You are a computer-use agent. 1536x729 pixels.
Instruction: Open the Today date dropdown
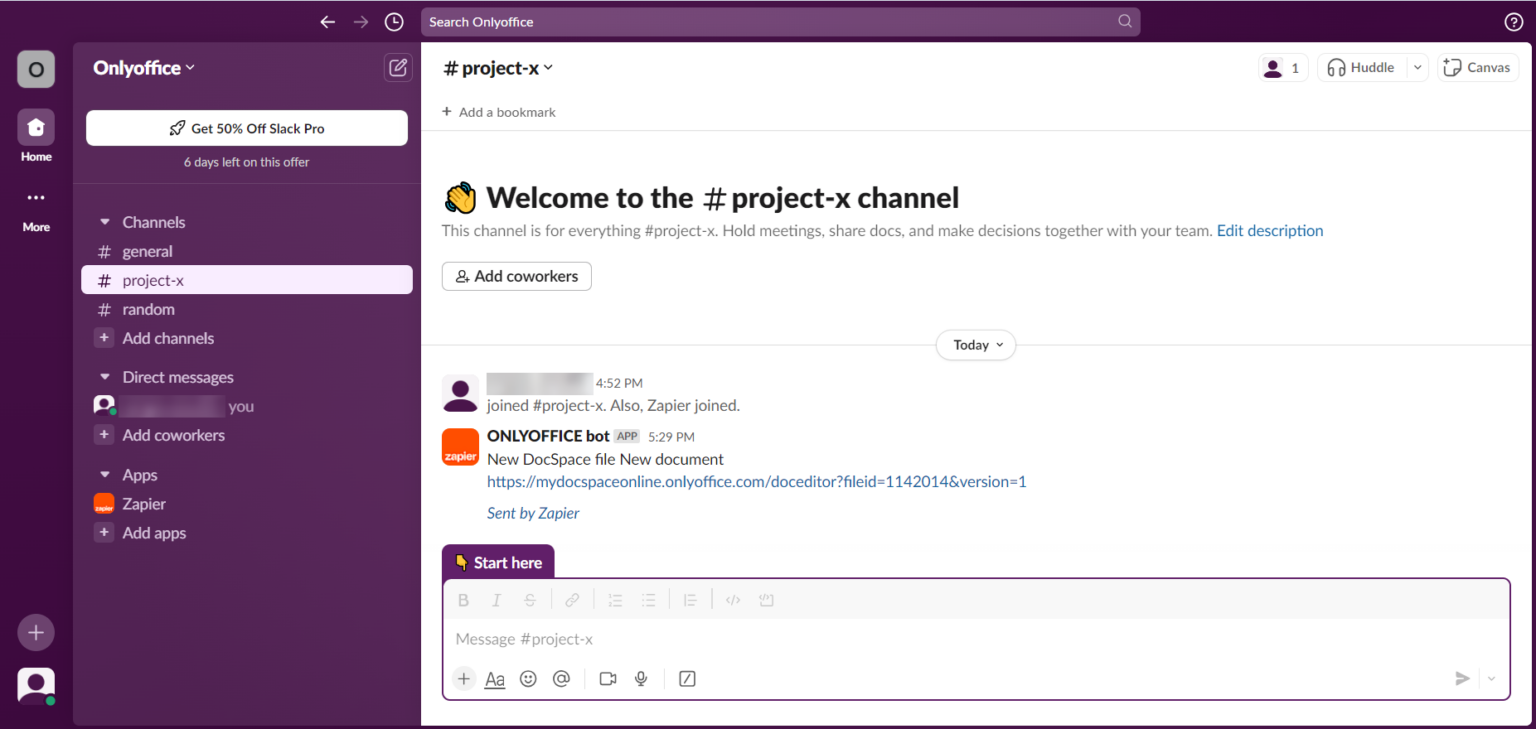coord(975,344)
